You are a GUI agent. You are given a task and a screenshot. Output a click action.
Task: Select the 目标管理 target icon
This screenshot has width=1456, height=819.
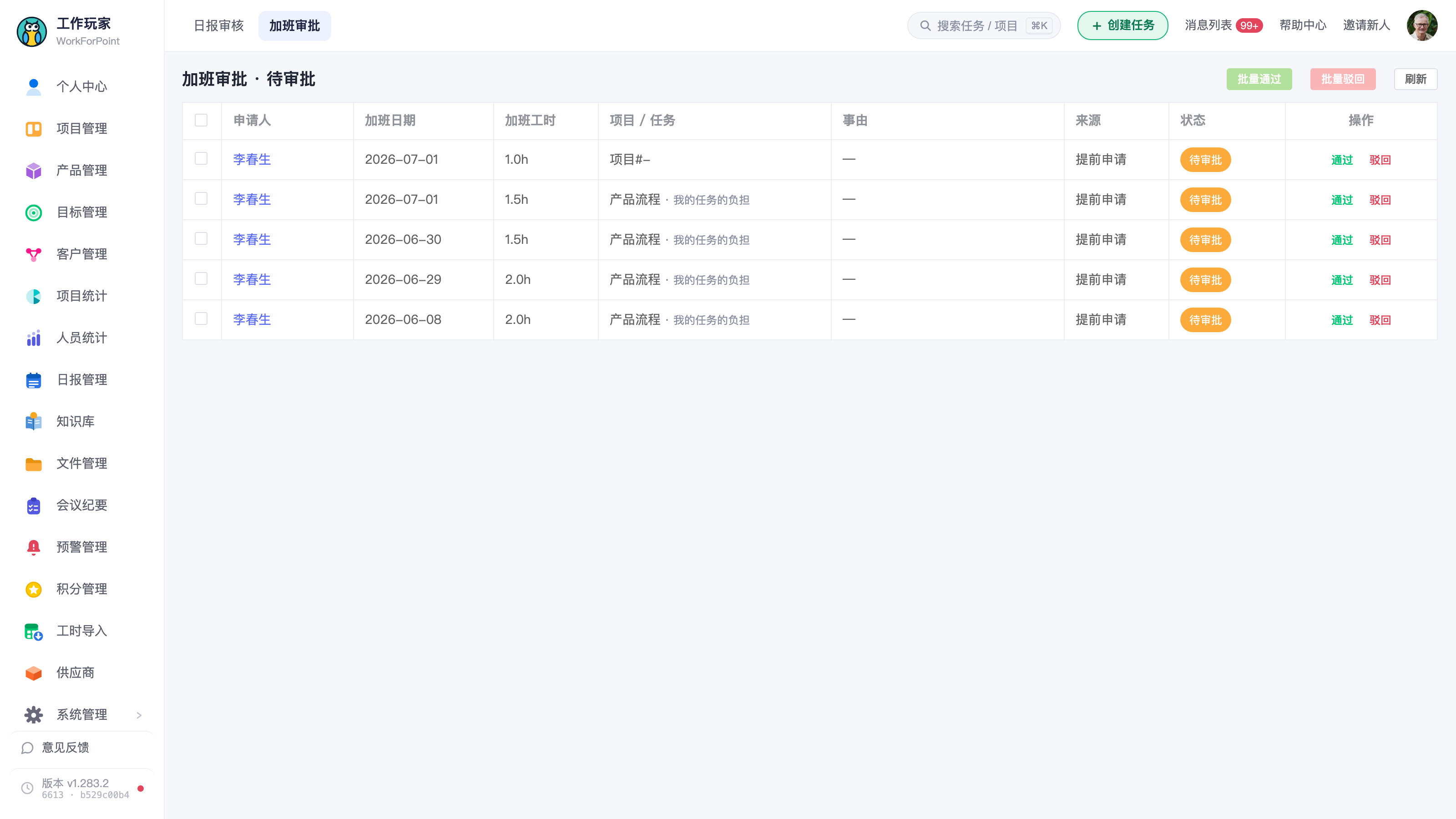click(x=33, y=212)
